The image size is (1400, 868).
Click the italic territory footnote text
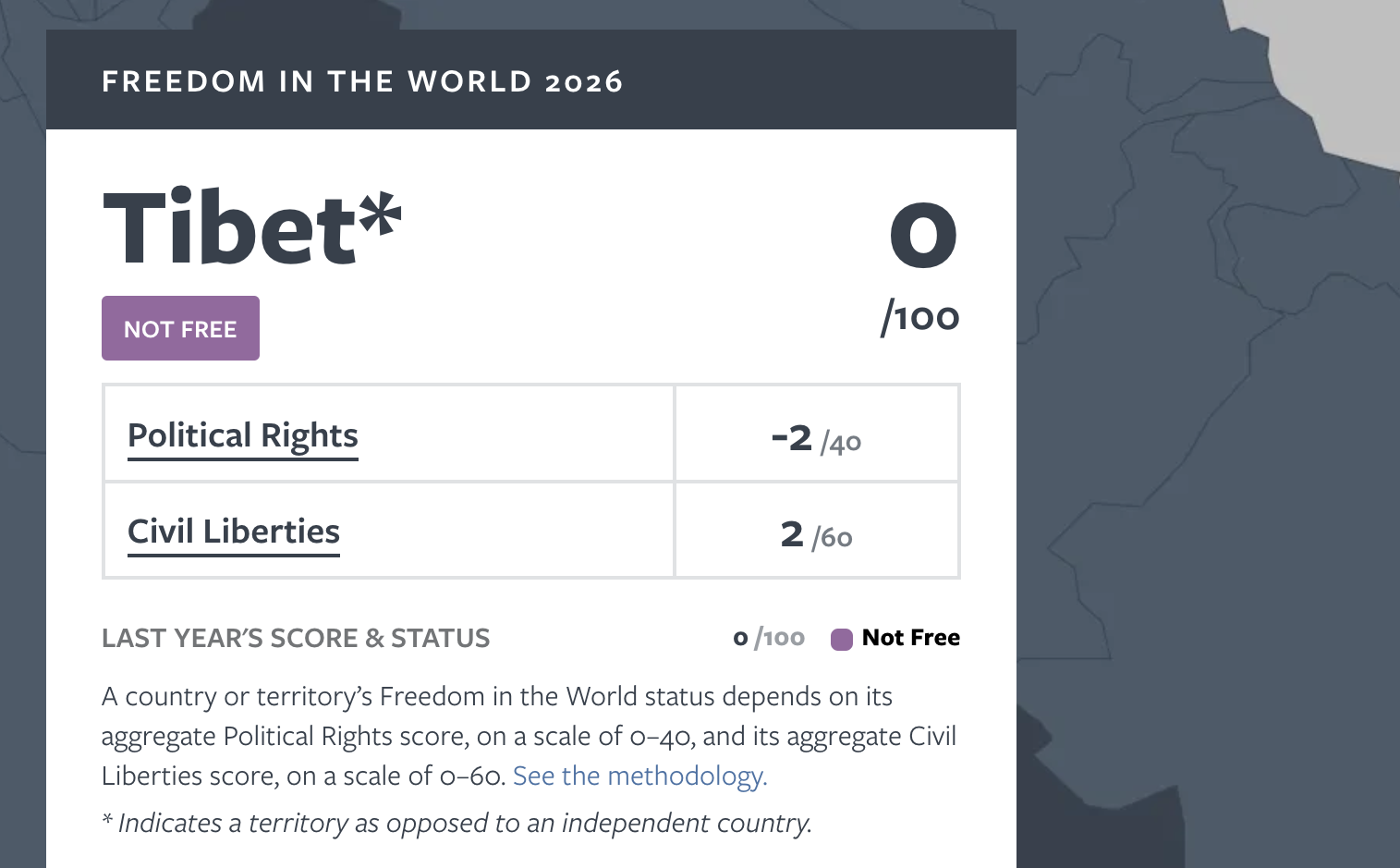(x=457, y=823)
